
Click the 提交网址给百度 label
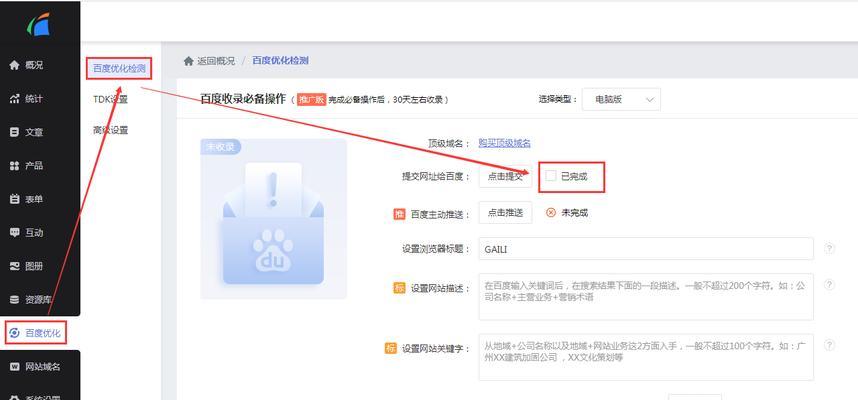pyautogui.click(x=436, y=176)
